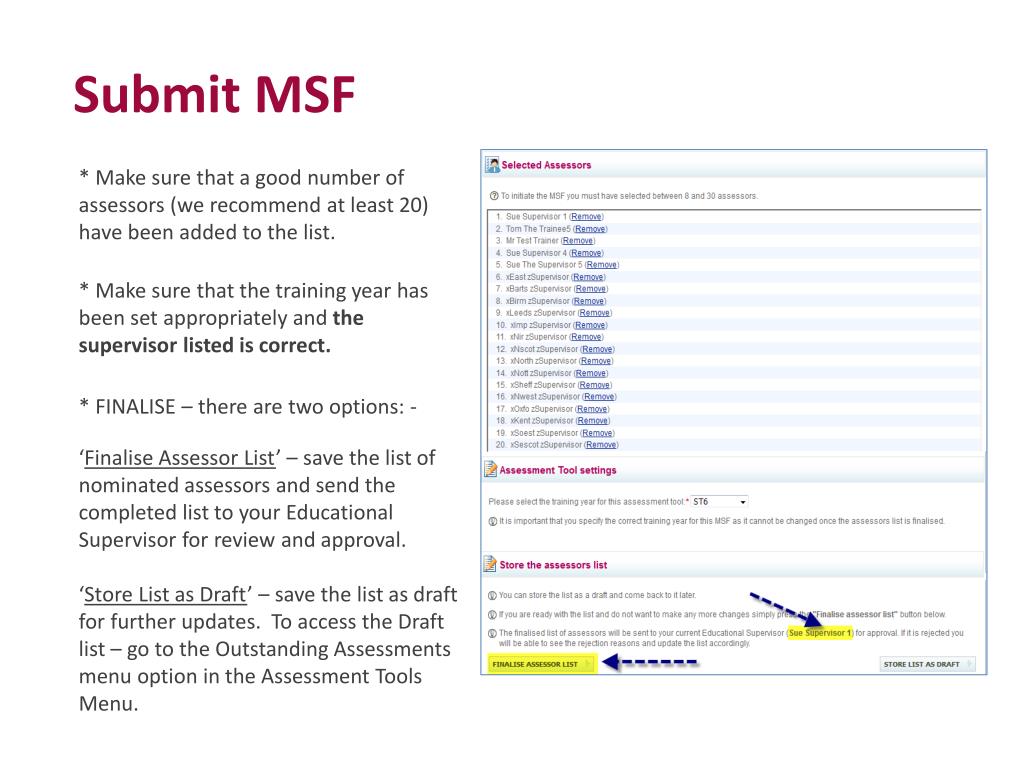
Task: Click the Selected Assessors header icon
Action: click(492, 165)
